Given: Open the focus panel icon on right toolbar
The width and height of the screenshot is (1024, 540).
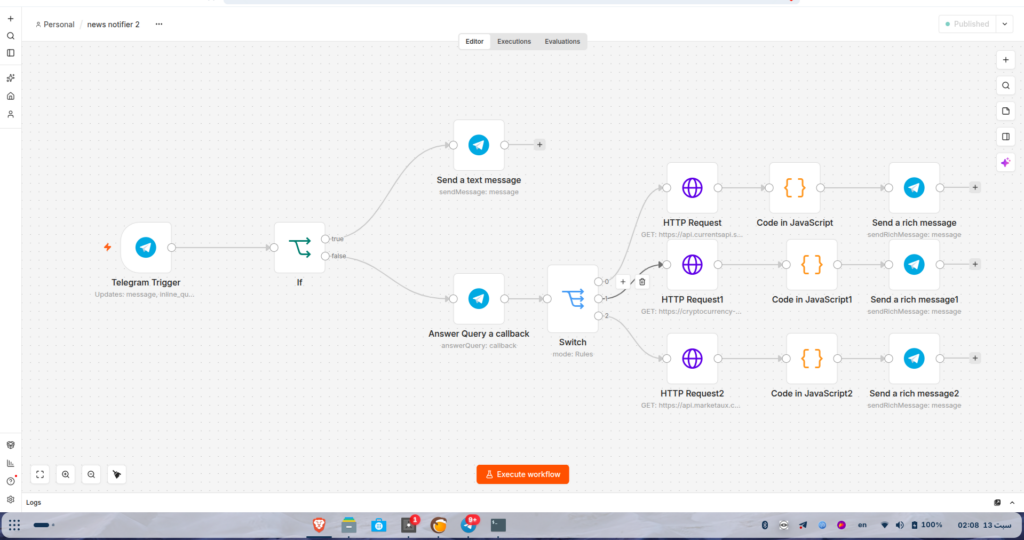Looking at the screenshot, I should 1006,136.
